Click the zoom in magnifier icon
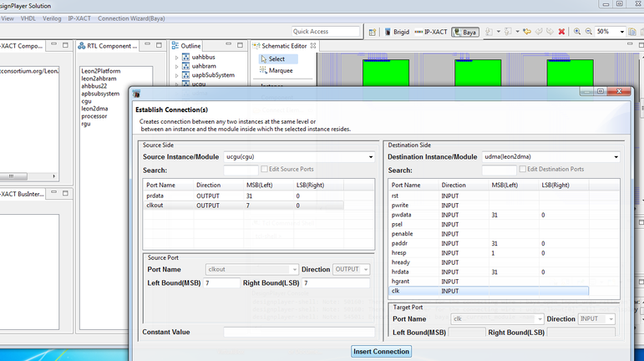The image size is (644, 361). 577,32
